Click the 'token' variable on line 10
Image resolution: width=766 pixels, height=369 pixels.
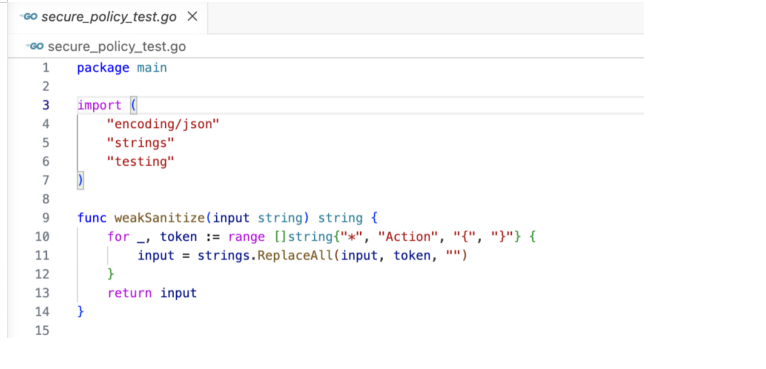click(x=179, y=237)
